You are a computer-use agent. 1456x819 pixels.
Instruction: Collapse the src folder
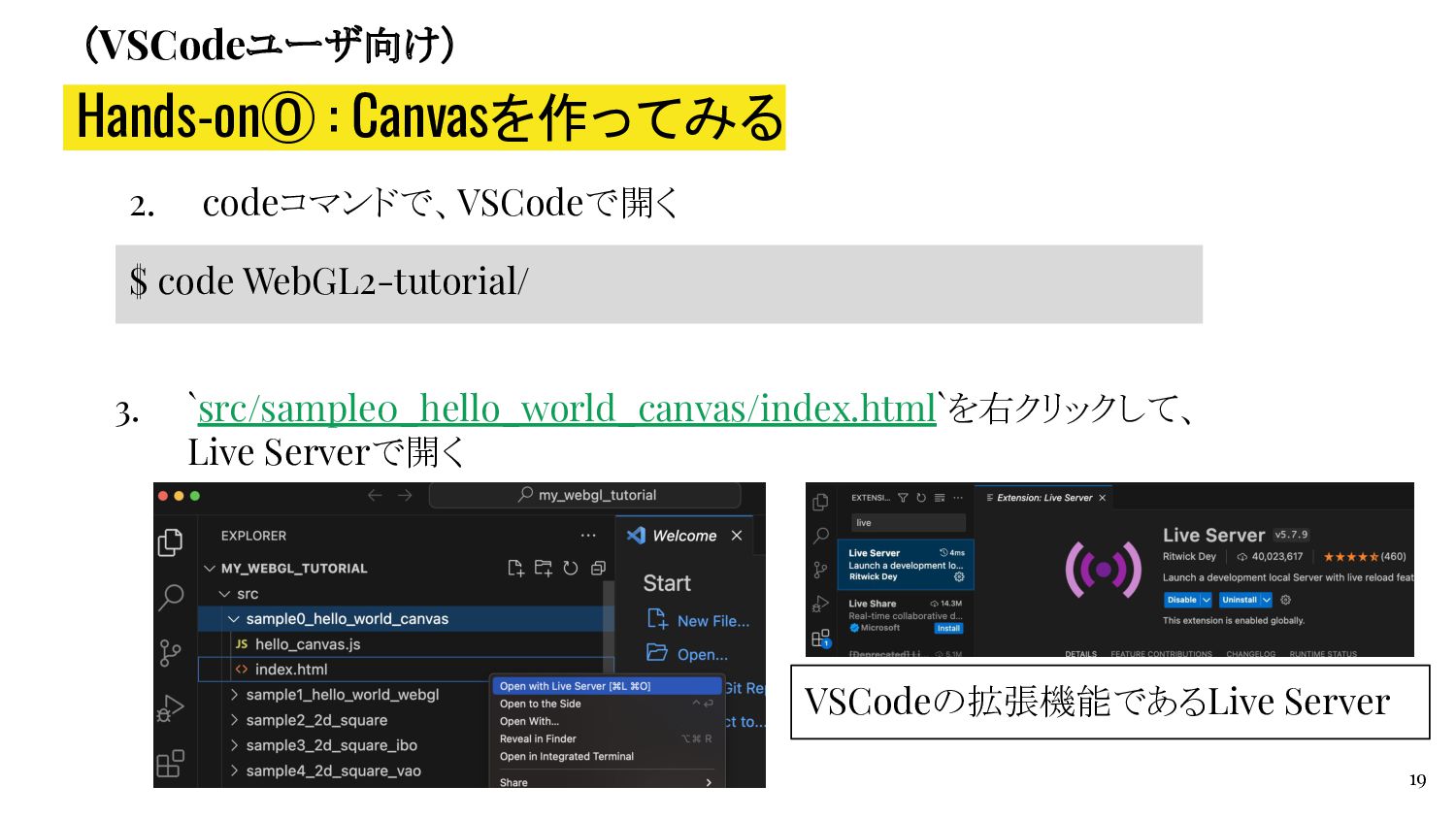point(224,594)
